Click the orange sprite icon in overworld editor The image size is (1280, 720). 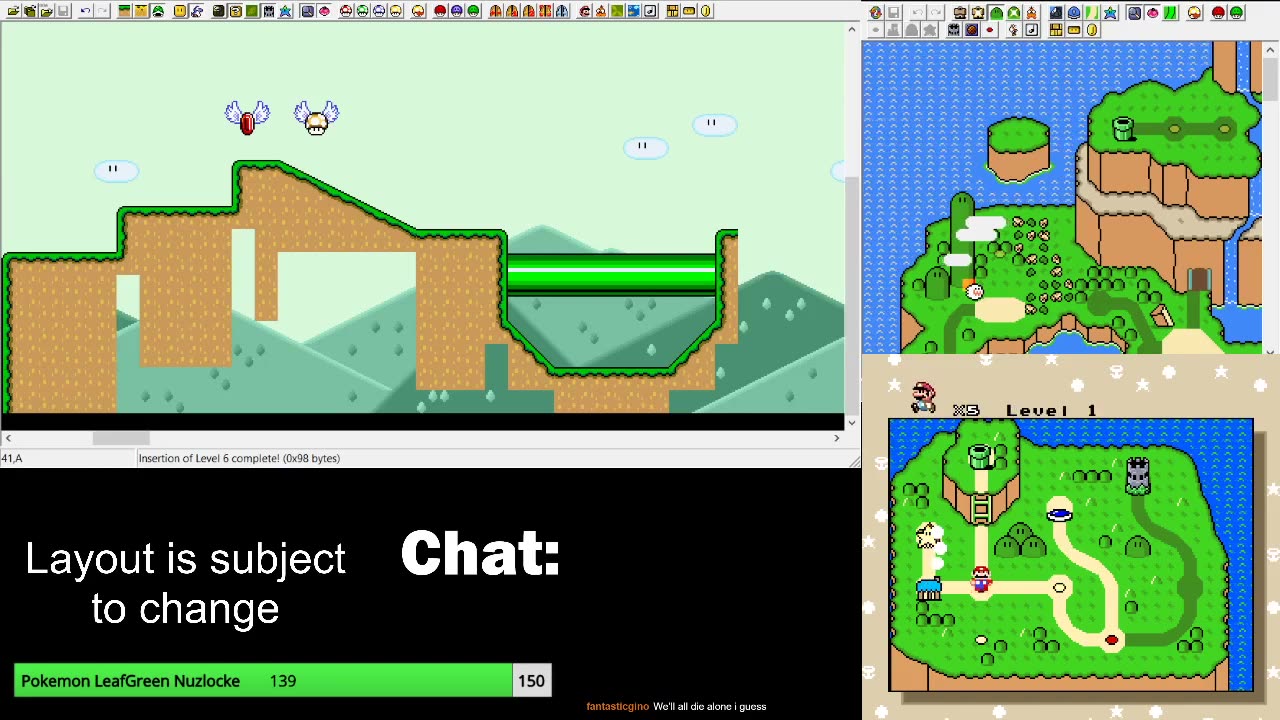pyautogui.click(x=1031, y=13)
